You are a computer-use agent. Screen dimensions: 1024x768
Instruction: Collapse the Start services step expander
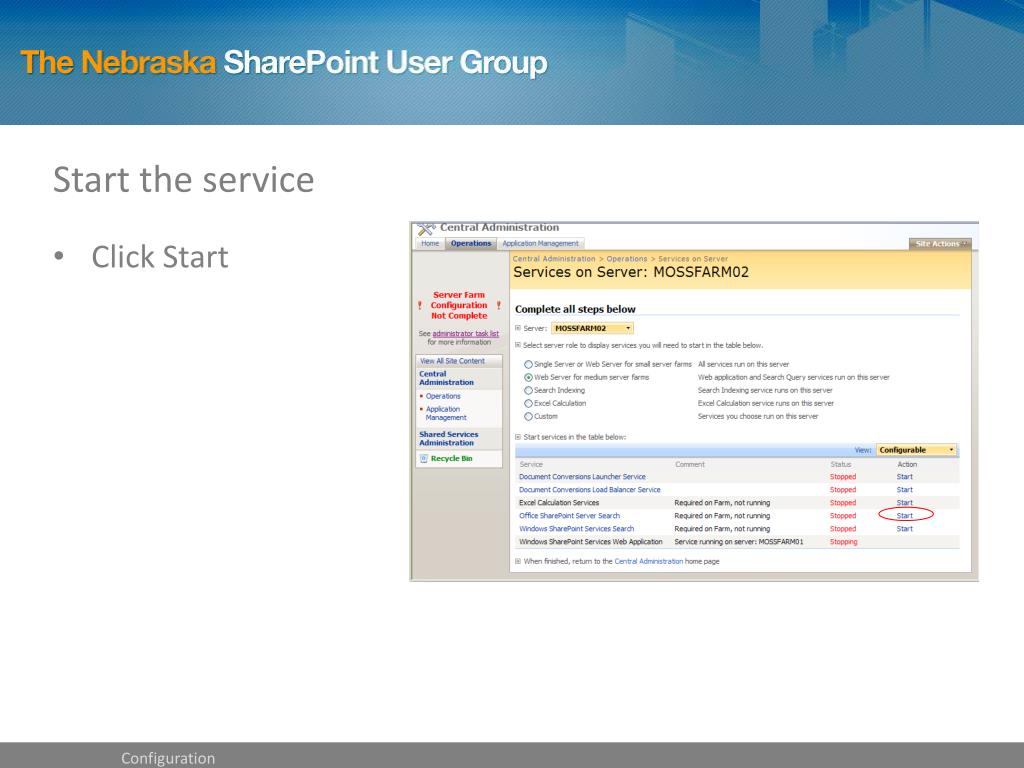[x=518, y=437]
